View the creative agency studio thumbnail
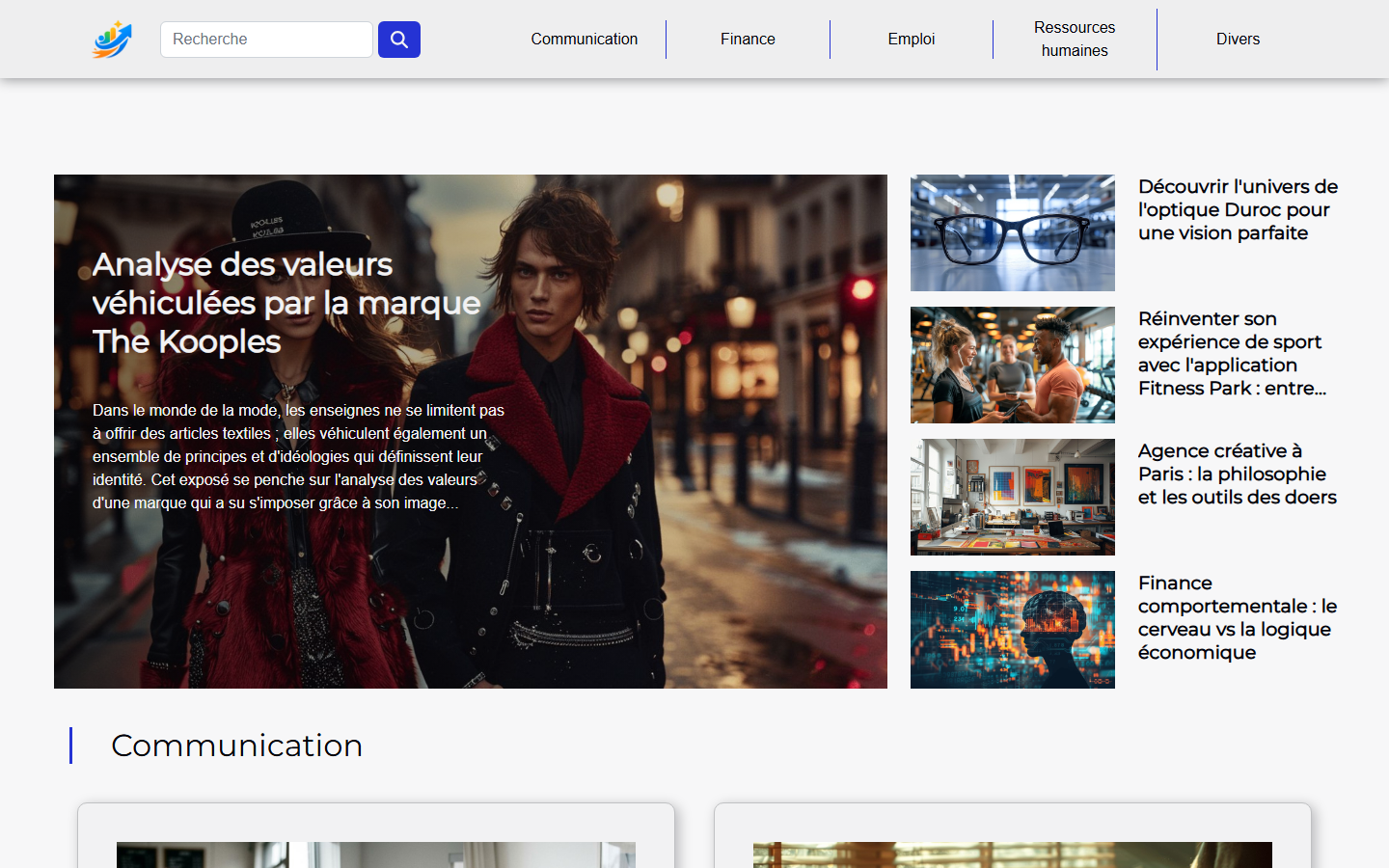This screenshot has width=1389, height=868. (x=1013, y=497)
